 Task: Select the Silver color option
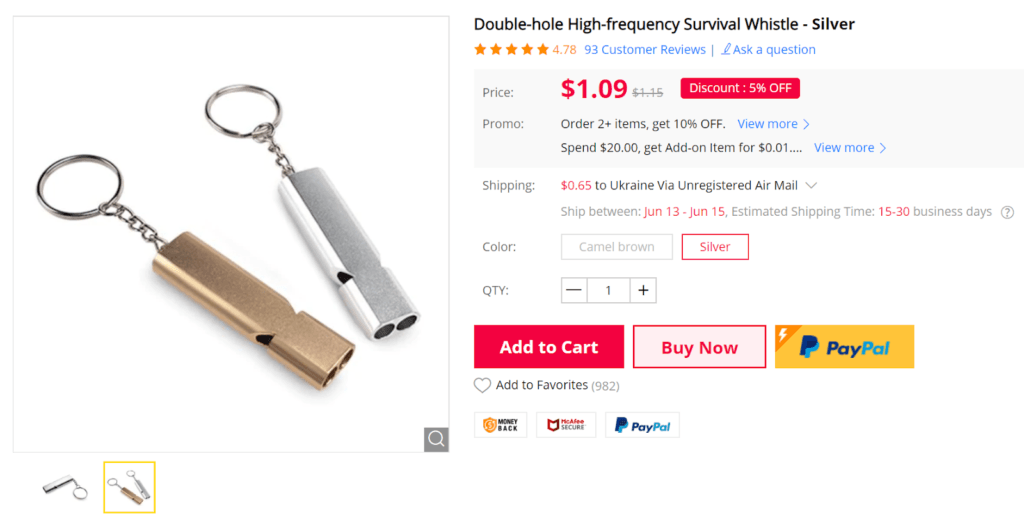(x=715, y=247)
